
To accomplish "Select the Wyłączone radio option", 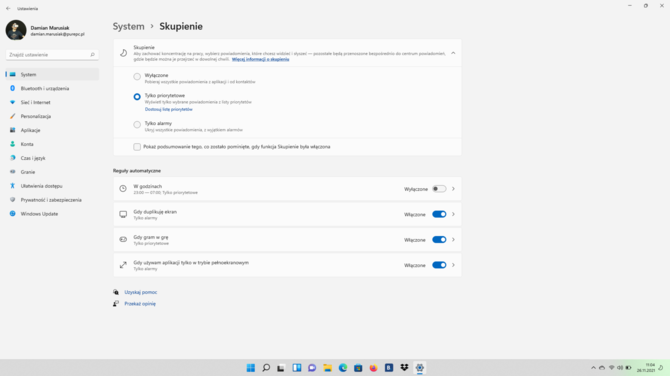I will tap(137, 77).
